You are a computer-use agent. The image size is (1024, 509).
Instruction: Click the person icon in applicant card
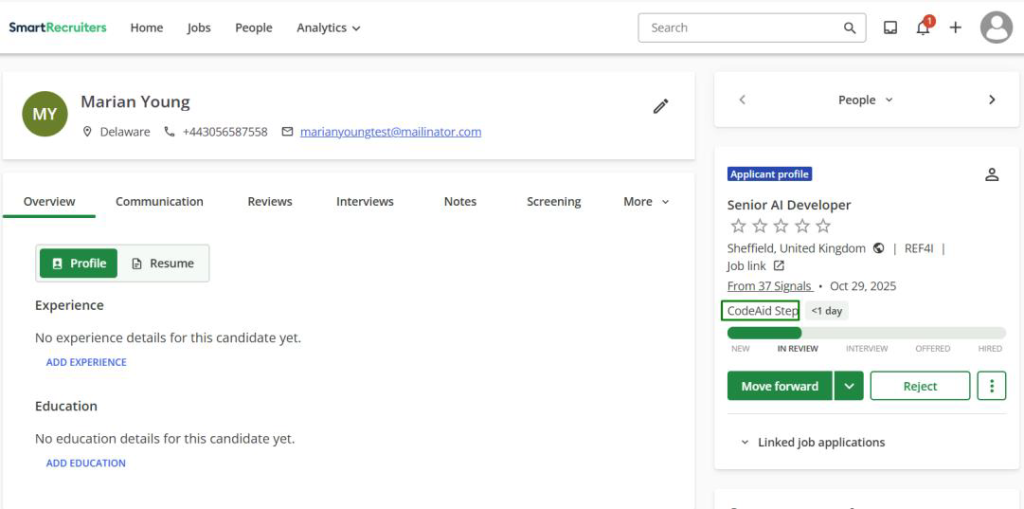(991, 175)
